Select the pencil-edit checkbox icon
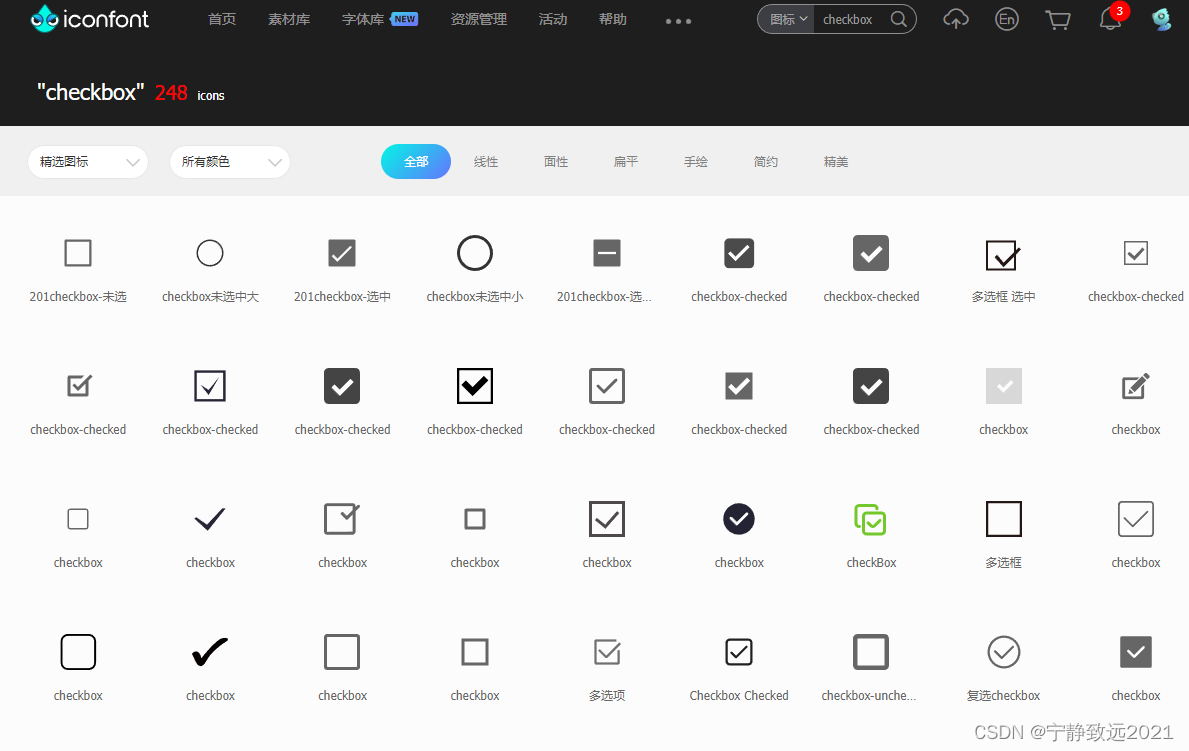 [x=1135, y=386]
